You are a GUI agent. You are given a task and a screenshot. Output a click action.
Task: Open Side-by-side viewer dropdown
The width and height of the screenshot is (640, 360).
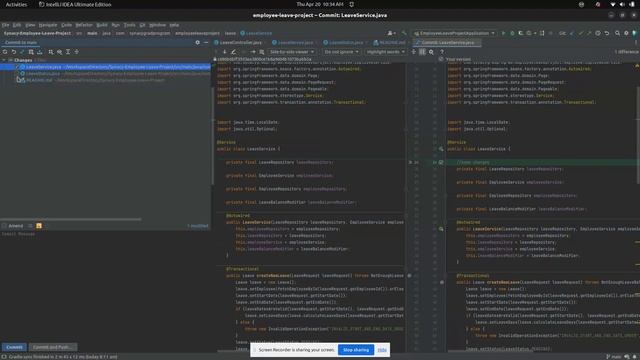291,52
